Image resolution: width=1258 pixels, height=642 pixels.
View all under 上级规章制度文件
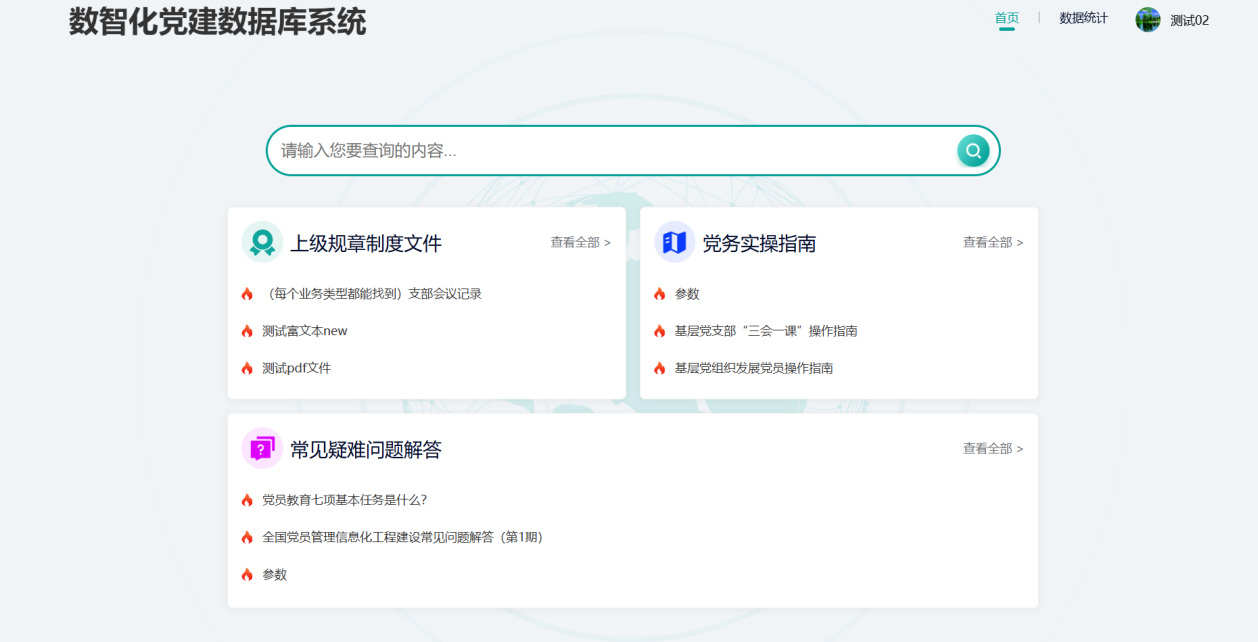(580, 242)
